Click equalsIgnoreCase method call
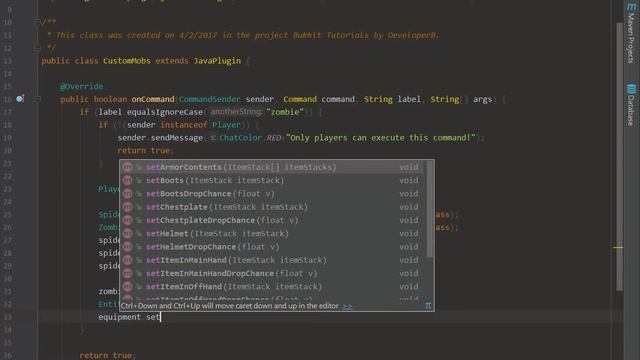This screenshot has width=640, height=360. [x=164, y=112]
